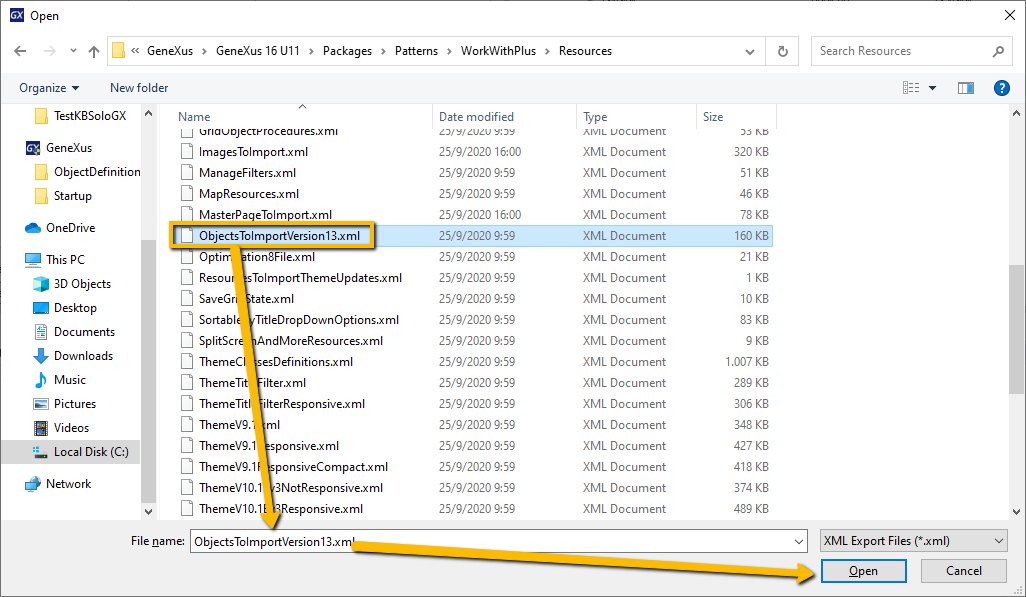Close the Open dialog window
1026x597 pixels.
point(1010,15)
